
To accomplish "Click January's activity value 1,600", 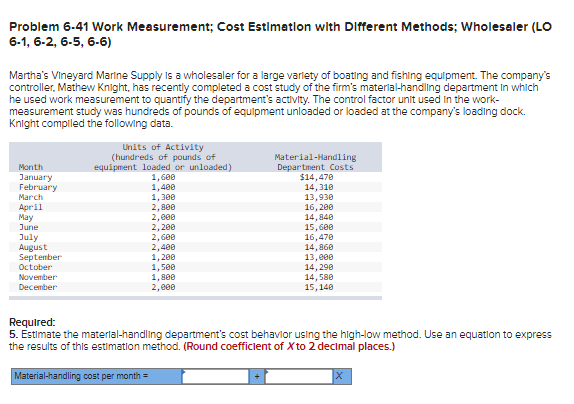I will click(x=163, y=177).
